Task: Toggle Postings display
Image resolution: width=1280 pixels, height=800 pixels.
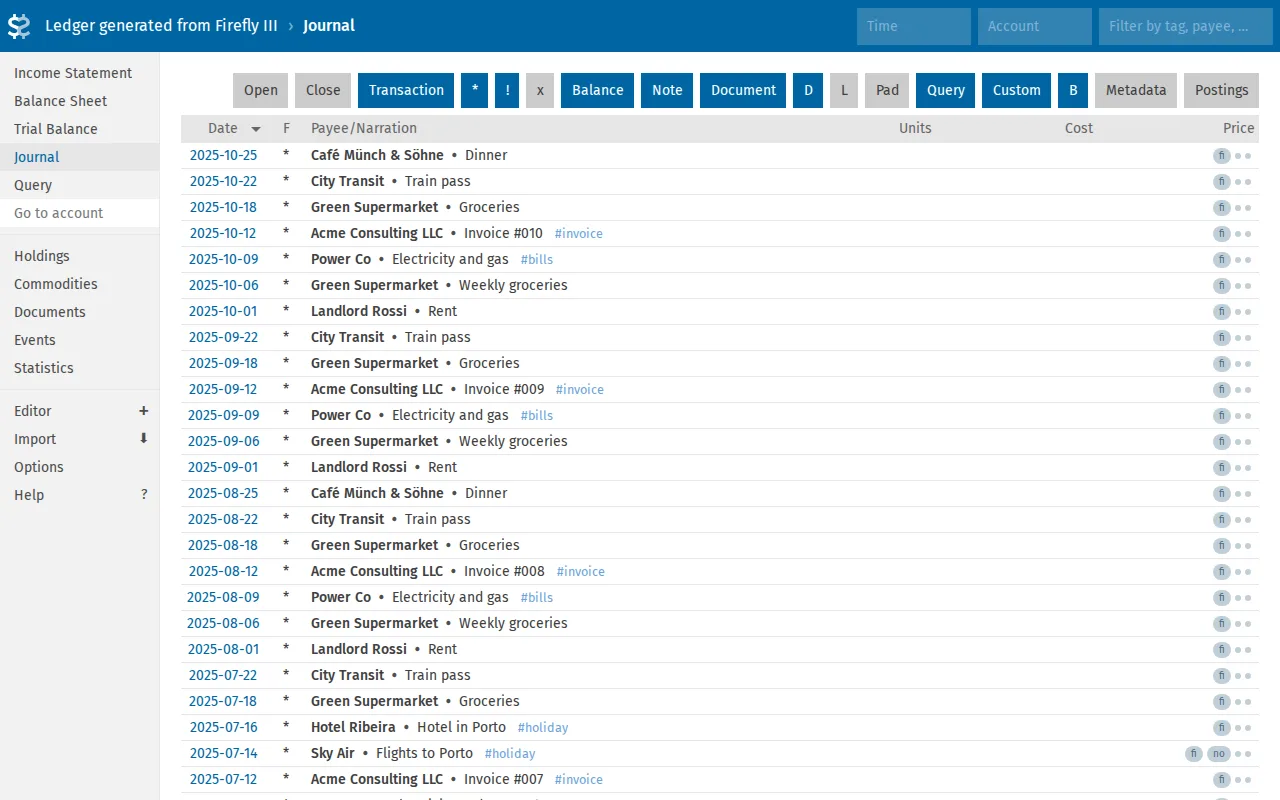Action: coord(1221,90)
